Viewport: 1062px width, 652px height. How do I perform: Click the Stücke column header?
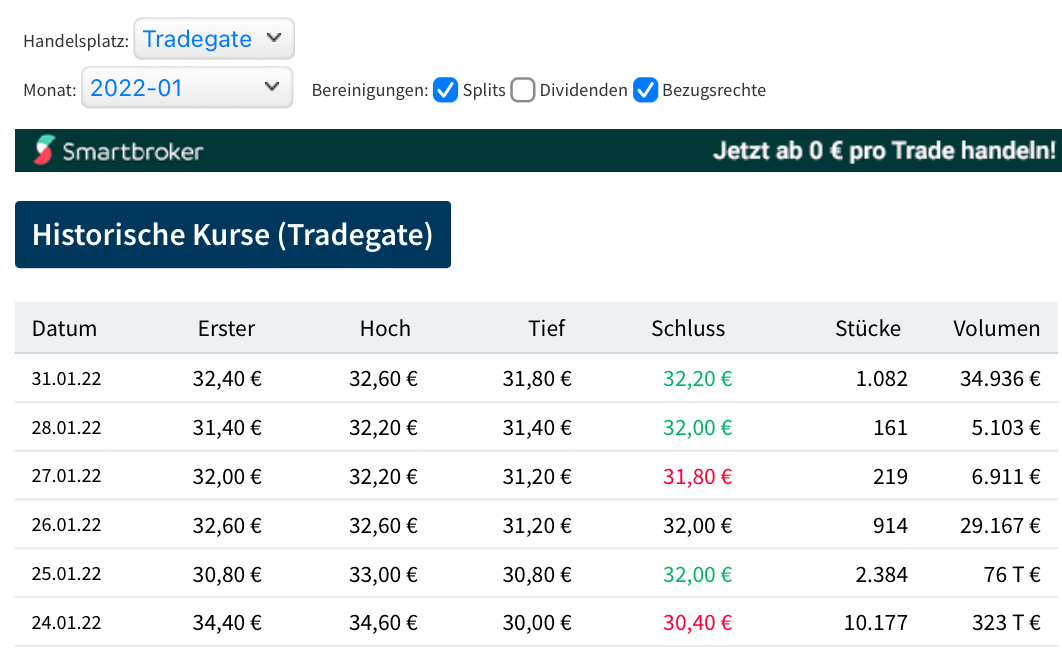pyautogui.click(x=868, y=328)
